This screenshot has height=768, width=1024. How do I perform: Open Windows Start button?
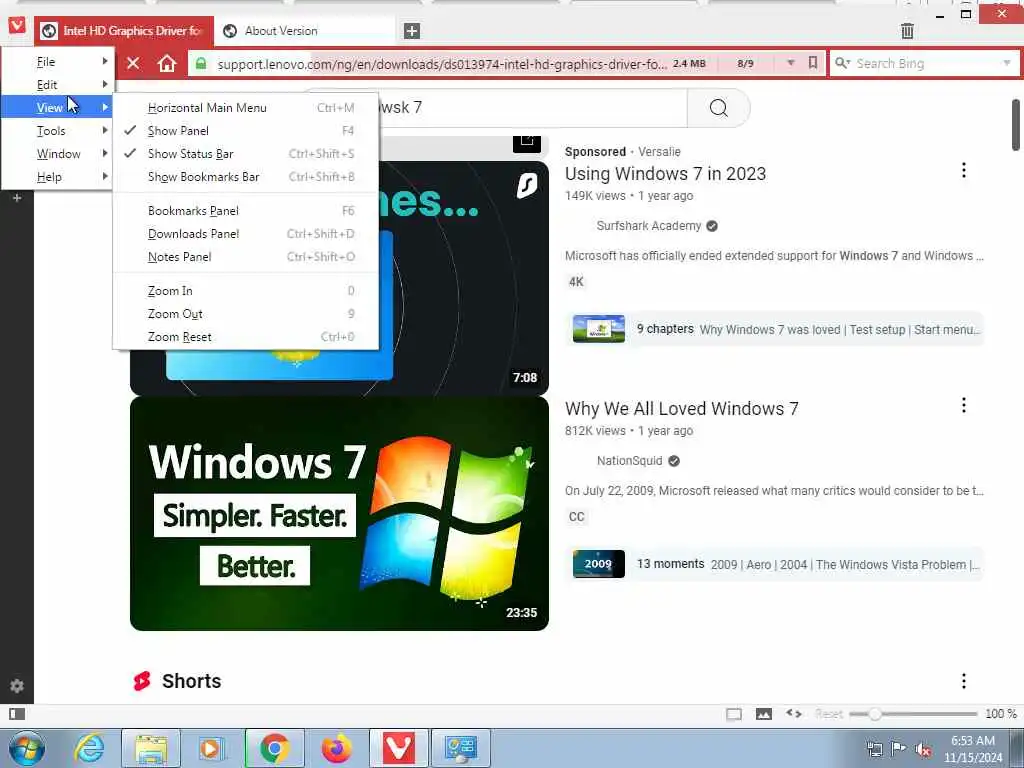tap(27, 748)
